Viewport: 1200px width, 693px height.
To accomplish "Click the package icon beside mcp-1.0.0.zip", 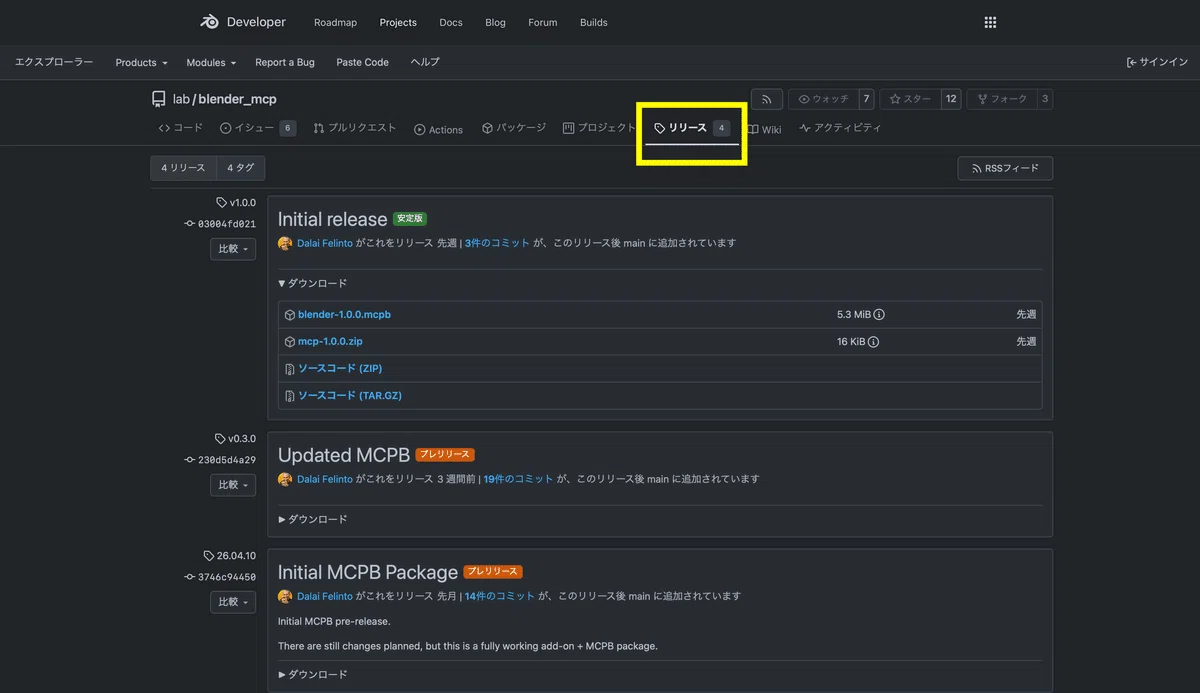I will pos(290,342).
